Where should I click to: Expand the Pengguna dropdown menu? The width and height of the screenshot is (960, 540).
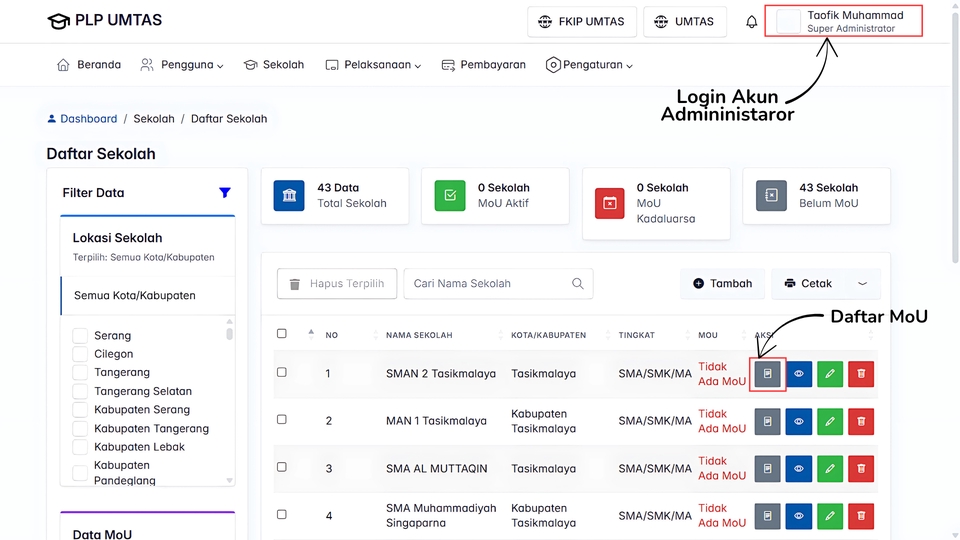(182, 65)
